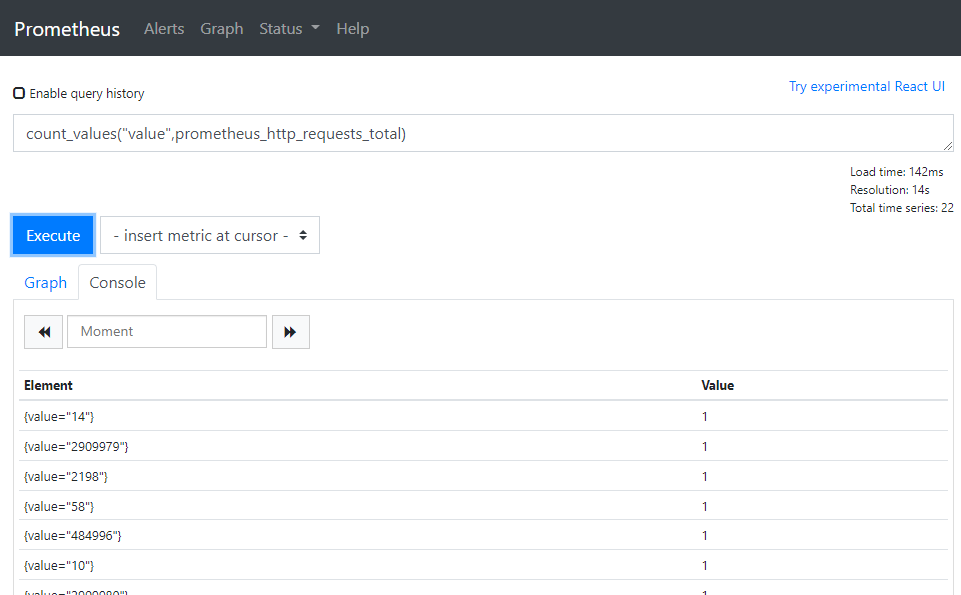Focus the query expression text box
Image resolution: width=961 pixels, height=595 pixels.
[482, 134]
